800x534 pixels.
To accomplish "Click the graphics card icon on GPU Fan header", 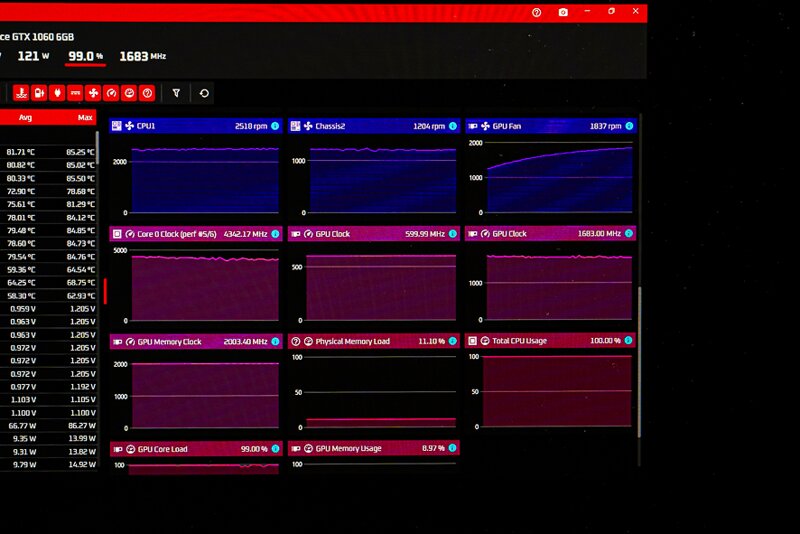I will click(472, 126).
